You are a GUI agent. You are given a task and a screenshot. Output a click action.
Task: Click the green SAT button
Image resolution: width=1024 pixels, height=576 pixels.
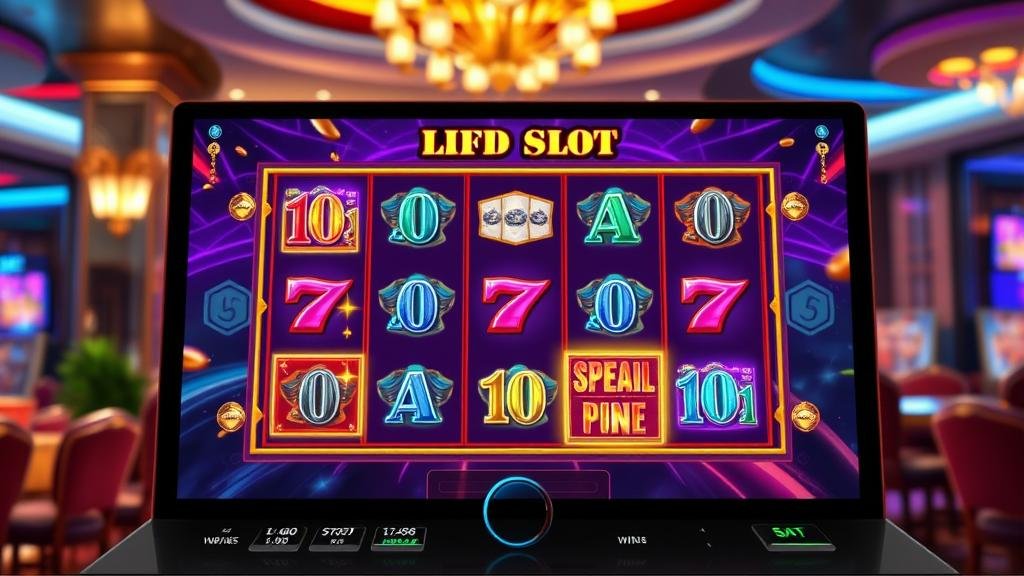coord(792,536)
